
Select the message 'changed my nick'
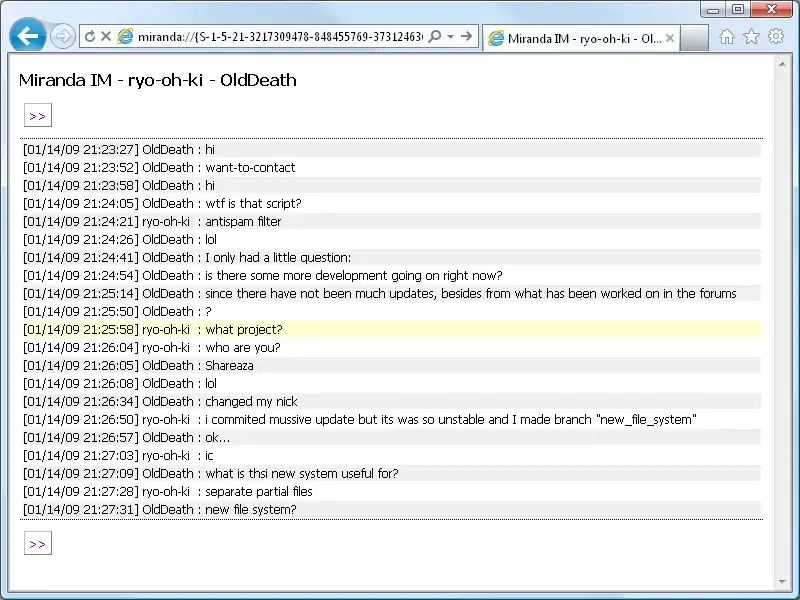coord(251,402)
